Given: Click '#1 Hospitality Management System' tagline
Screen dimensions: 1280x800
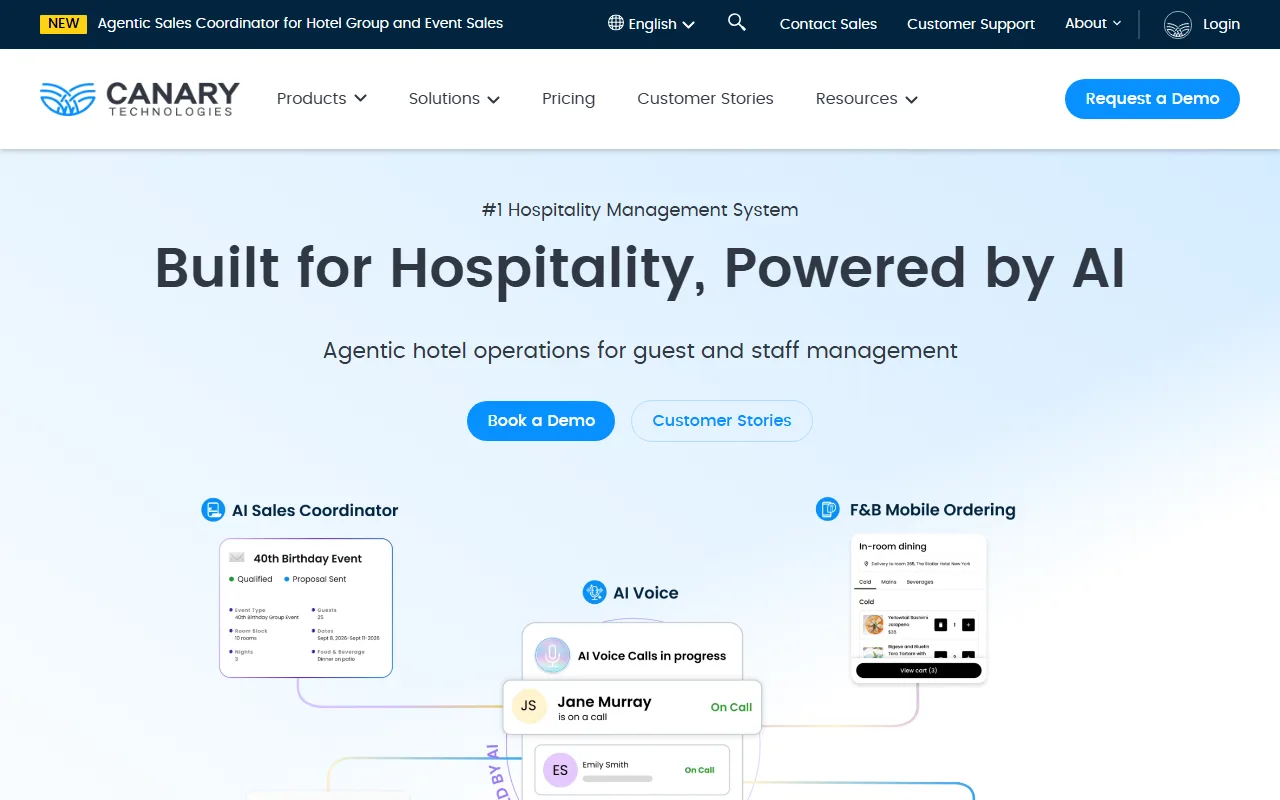Looking at the screenshot, I should (640, 209).
